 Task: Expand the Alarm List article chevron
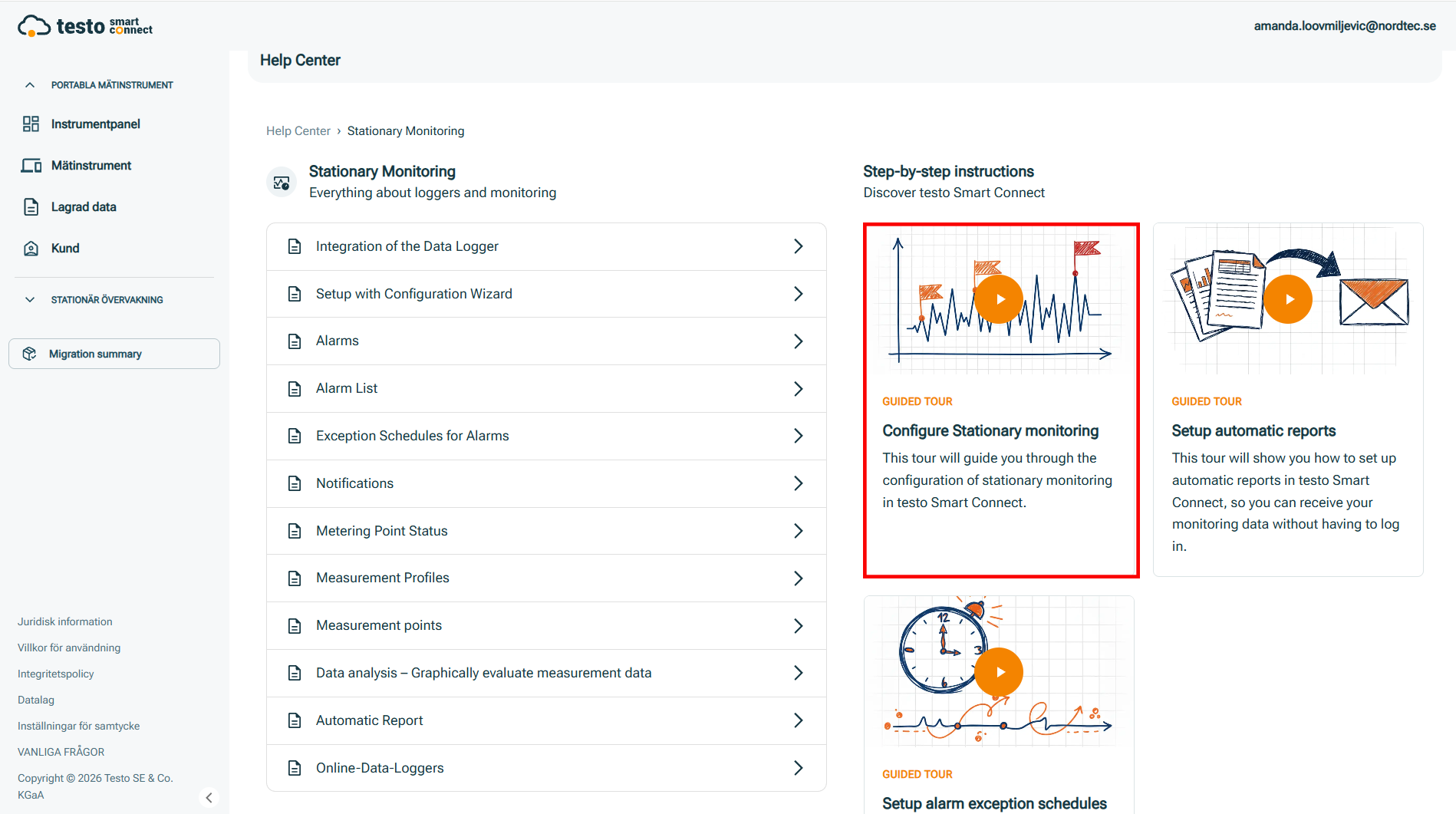point(798,389)
